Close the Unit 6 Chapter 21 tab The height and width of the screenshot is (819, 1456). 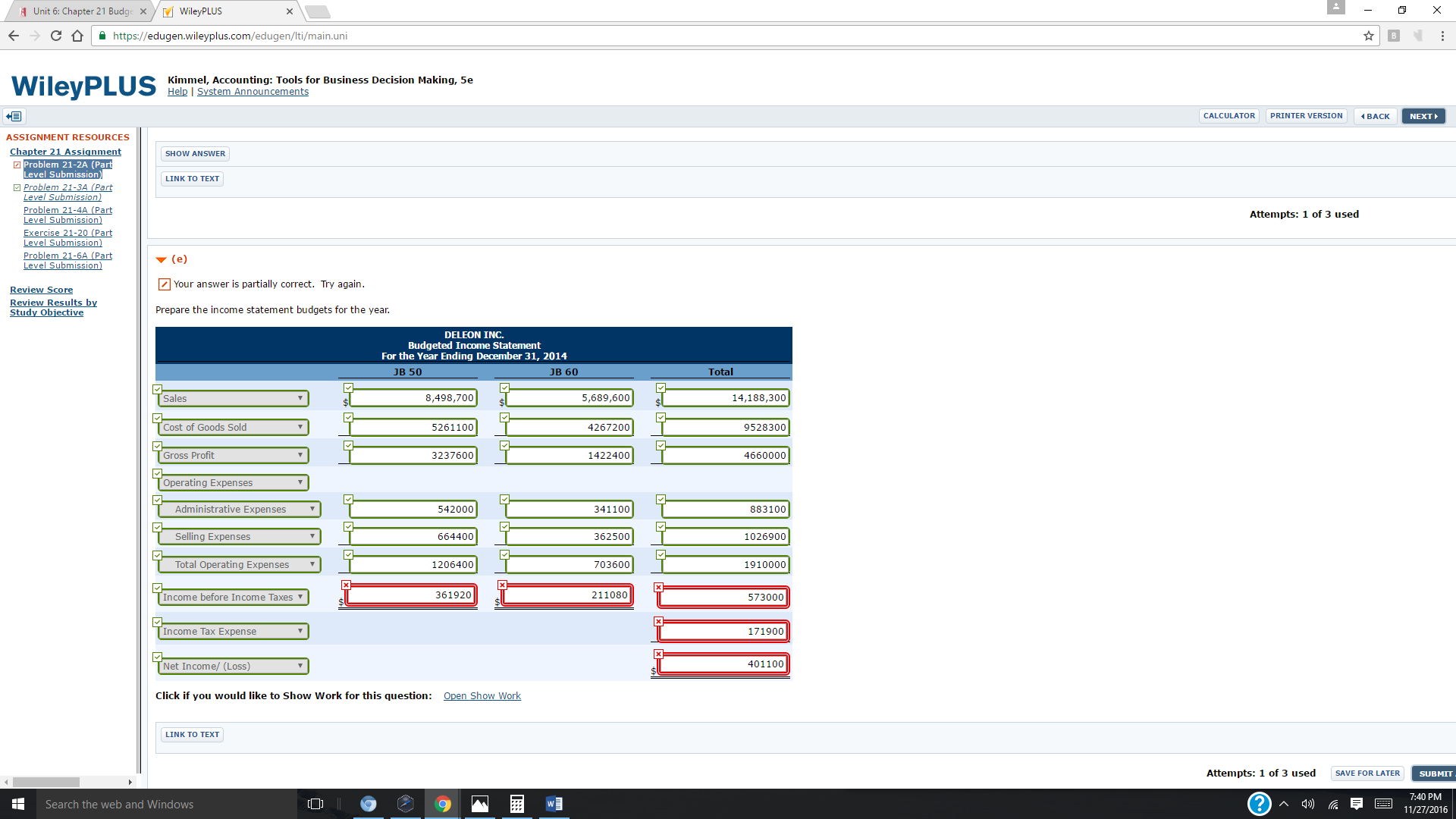coord(143,11)
